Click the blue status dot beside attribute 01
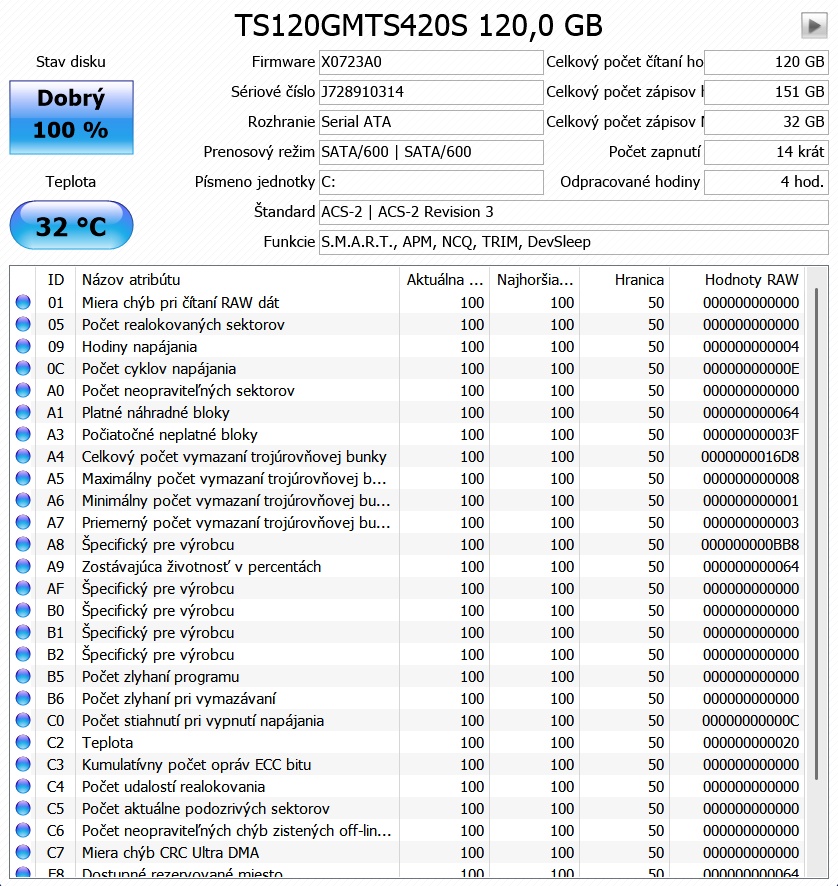838x886 pixels. (x=23, y=302)
